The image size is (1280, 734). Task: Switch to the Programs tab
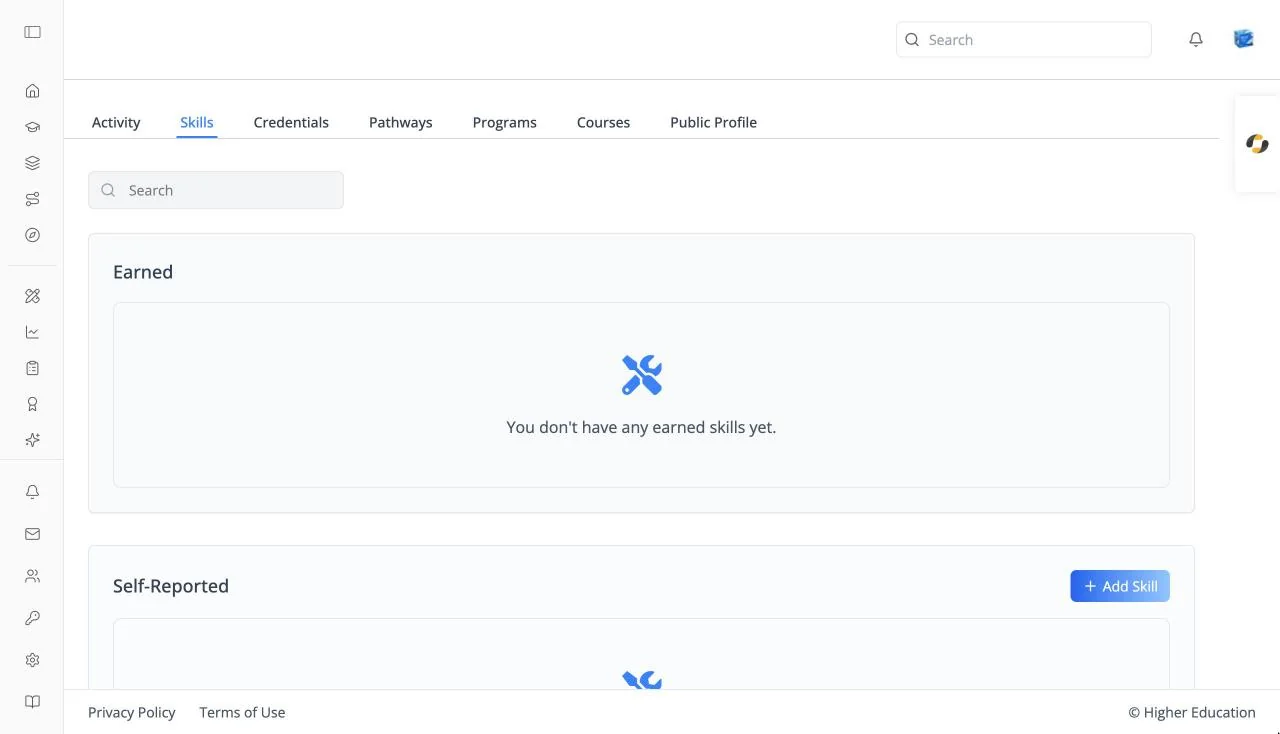click(x=505, y=122)
